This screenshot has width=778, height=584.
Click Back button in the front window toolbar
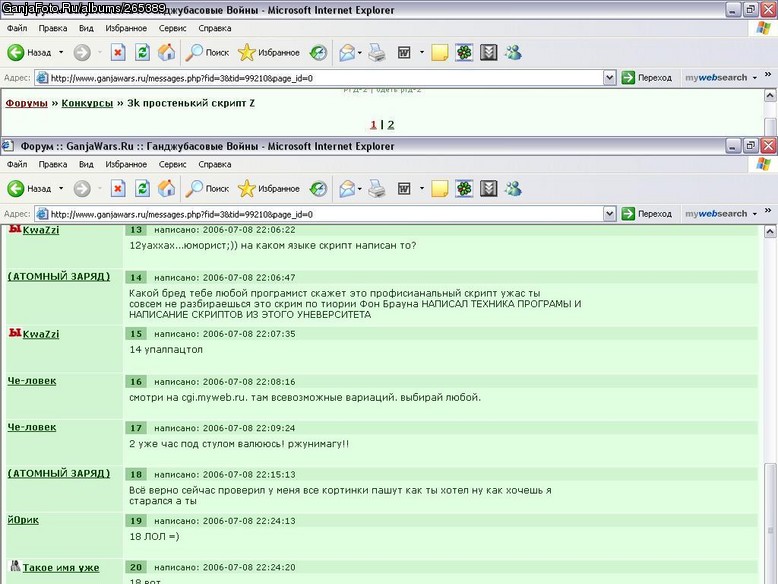tap(29, 189)
